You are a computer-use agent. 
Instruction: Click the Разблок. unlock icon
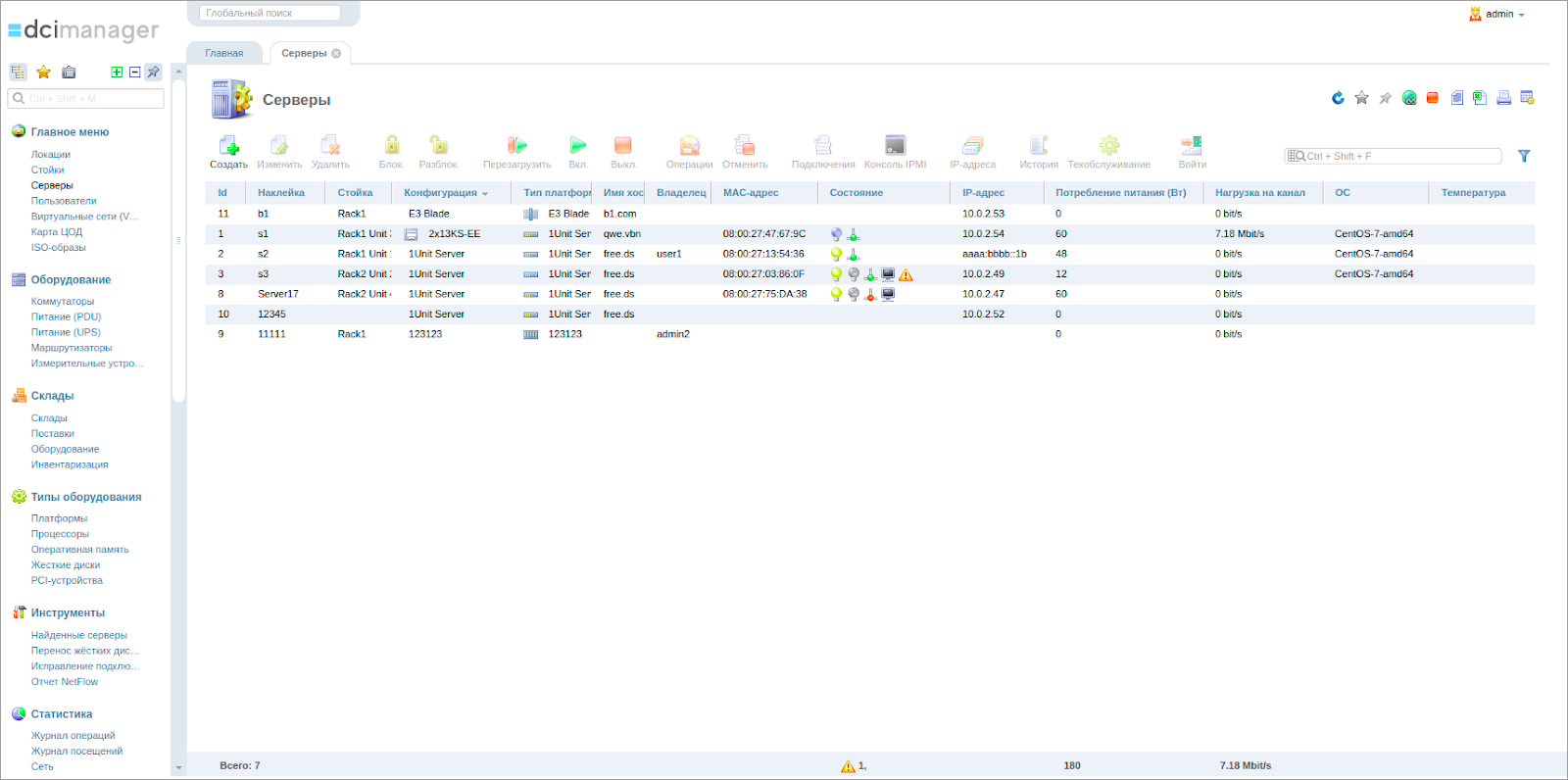[x=438, y=146]
